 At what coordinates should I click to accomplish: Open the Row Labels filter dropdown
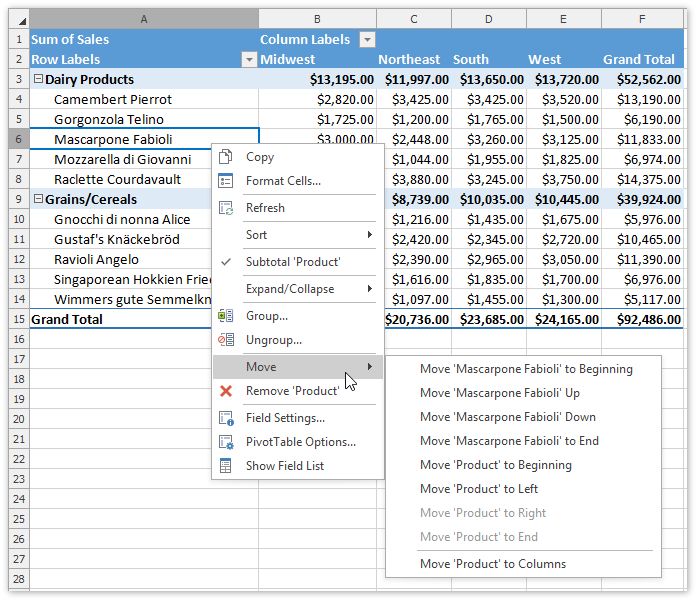pos(249,60)
